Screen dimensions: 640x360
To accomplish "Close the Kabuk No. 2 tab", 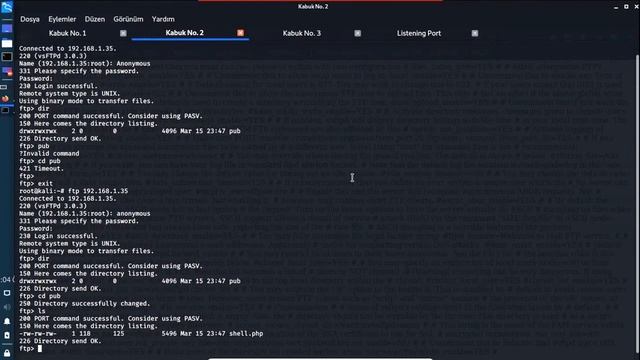I will point(240,33).
